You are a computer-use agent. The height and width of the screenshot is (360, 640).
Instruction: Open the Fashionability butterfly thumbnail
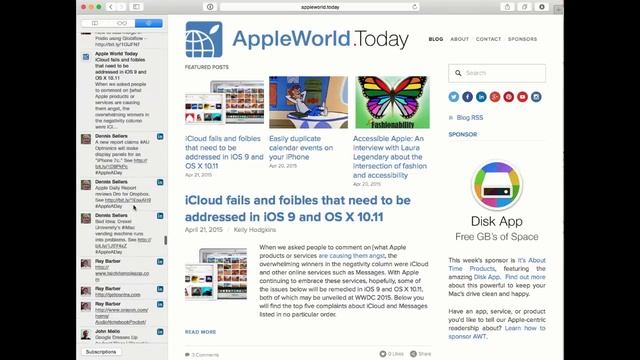392,102
